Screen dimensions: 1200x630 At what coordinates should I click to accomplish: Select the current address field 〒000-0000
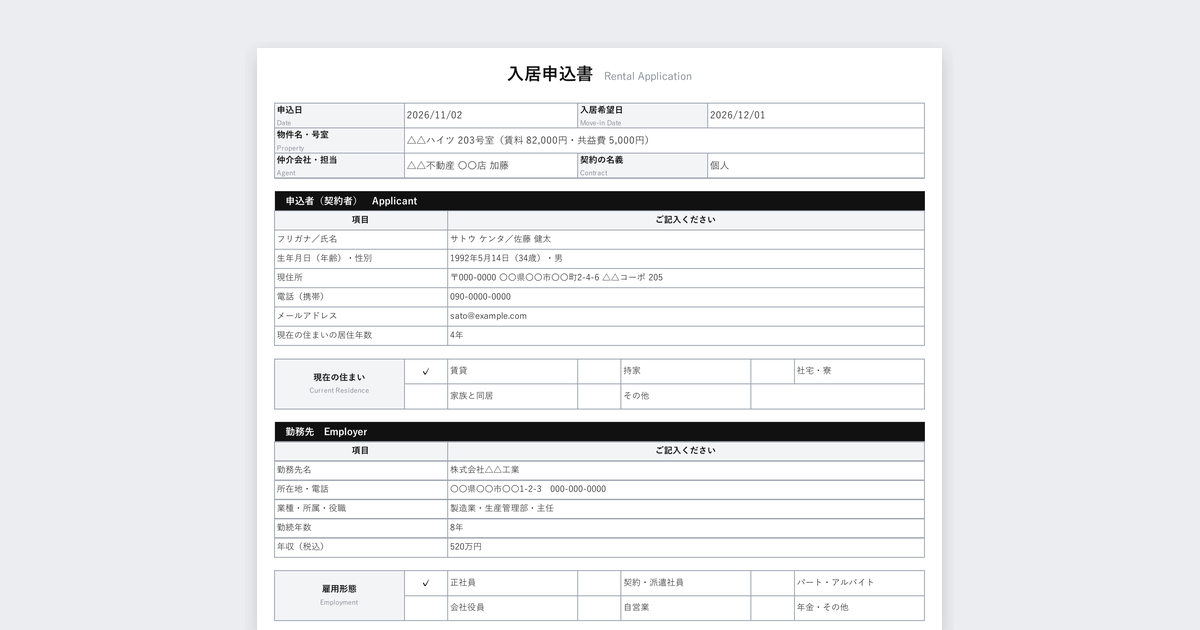[x=686, y=278]
